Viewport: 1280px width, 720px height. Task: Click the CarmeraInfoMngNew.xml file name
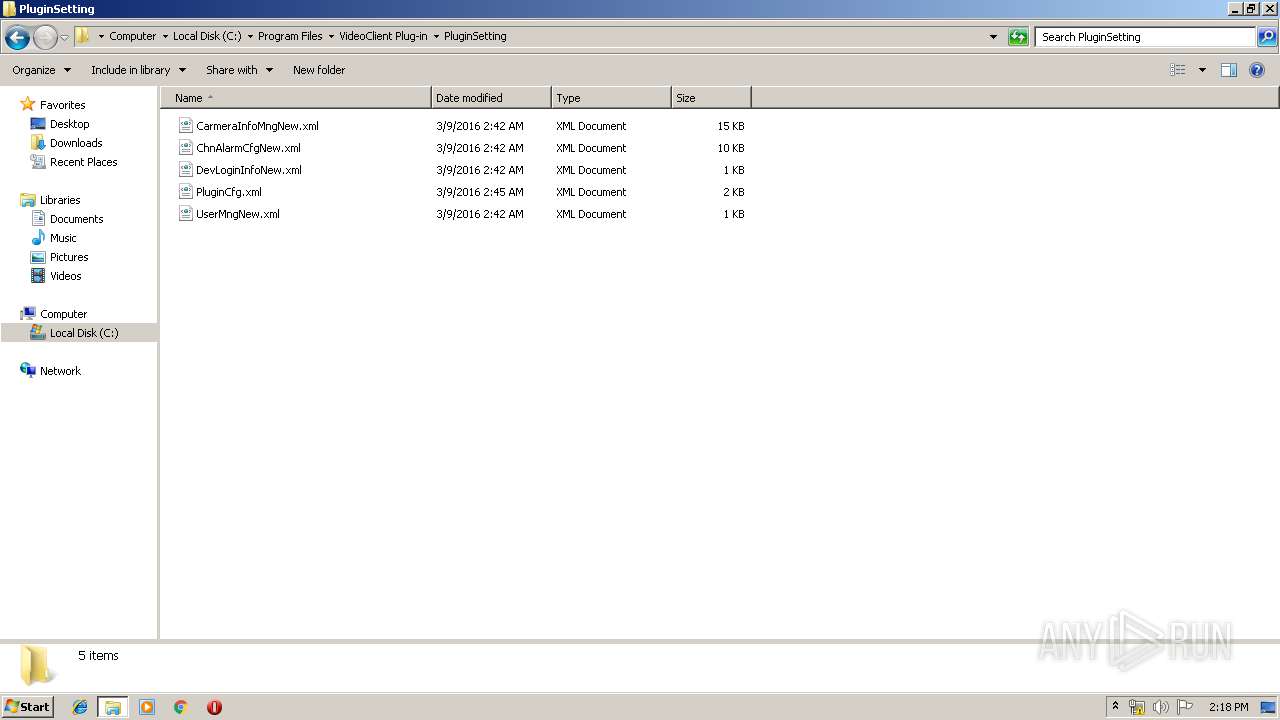tap(257, 126)
